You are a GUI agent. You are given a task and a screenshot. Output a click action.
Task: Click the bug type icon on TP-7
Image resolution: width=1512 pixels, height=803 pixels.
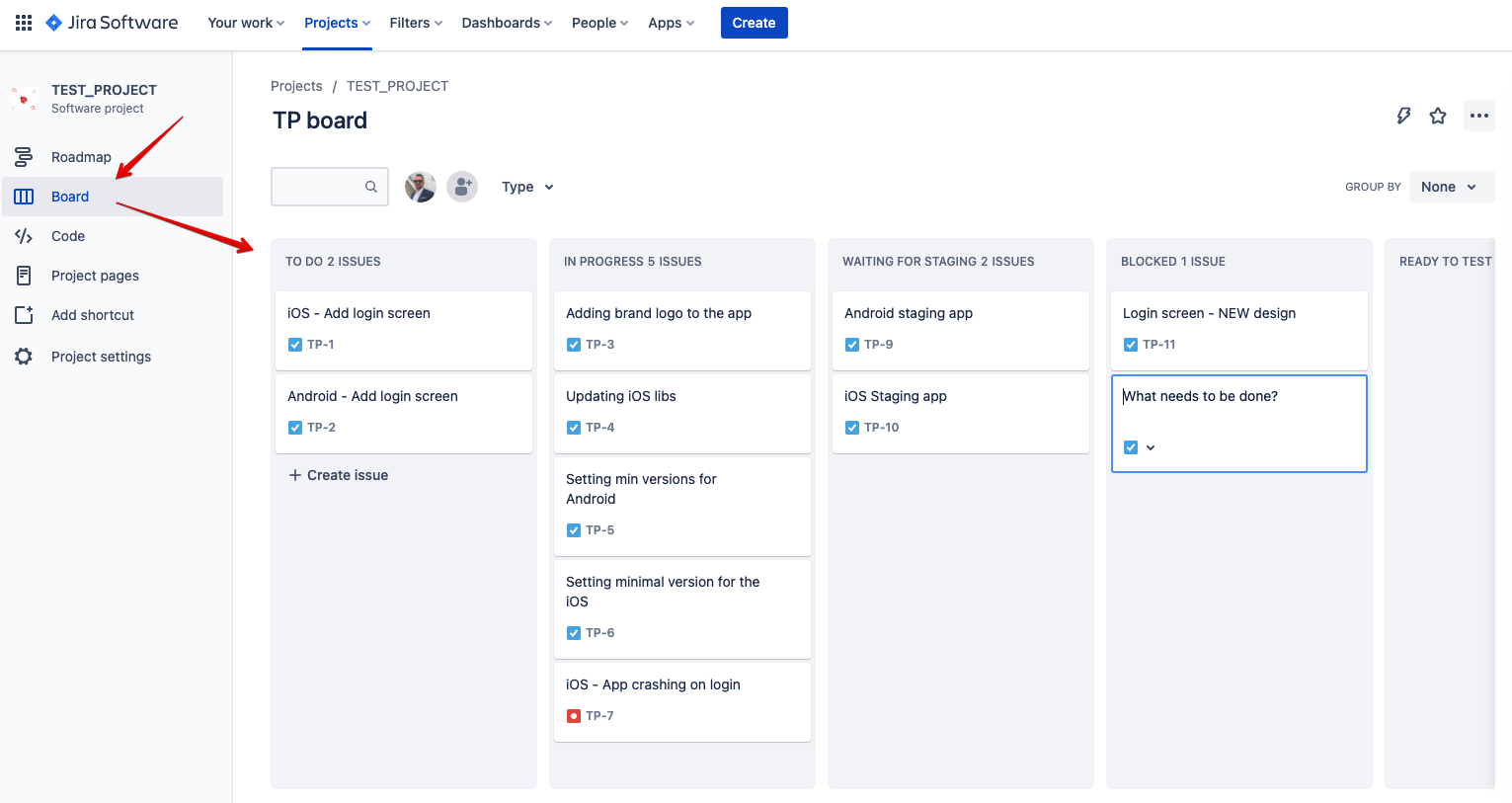click(574, 716)
